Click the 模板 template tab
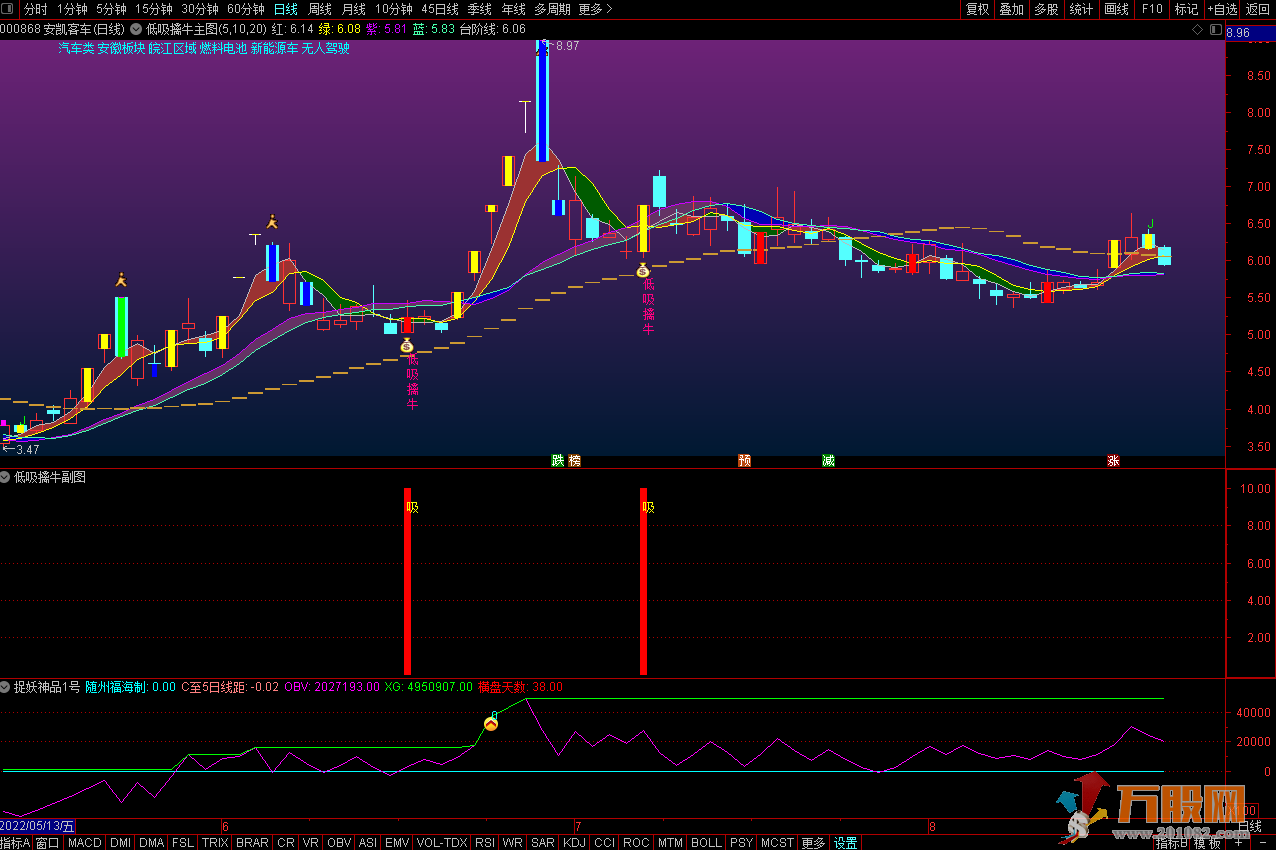This screenshot has width=1276, height=850. [x=1208, y=843]
